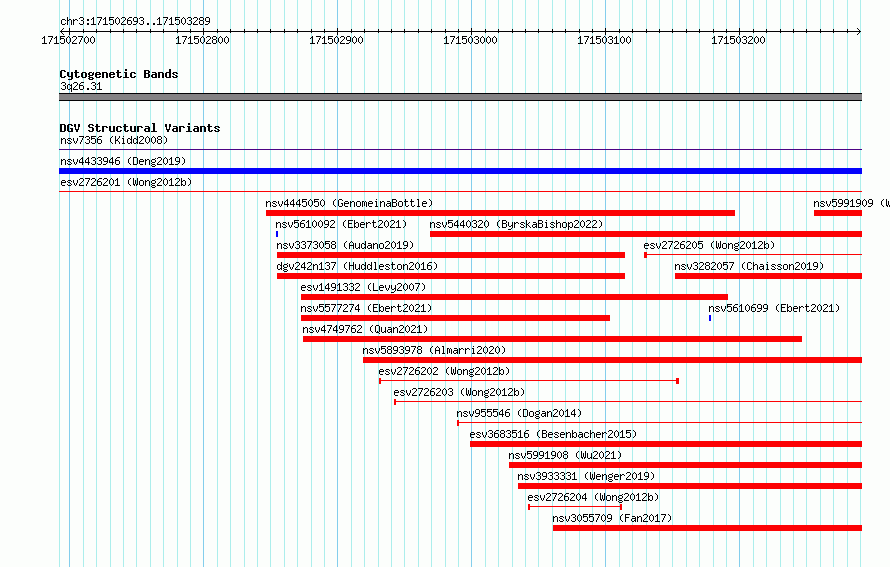The image size is (890, 567).
Task: Click the nsv4445050 (GenomeinaBottle) label
Action: [349, 203]
